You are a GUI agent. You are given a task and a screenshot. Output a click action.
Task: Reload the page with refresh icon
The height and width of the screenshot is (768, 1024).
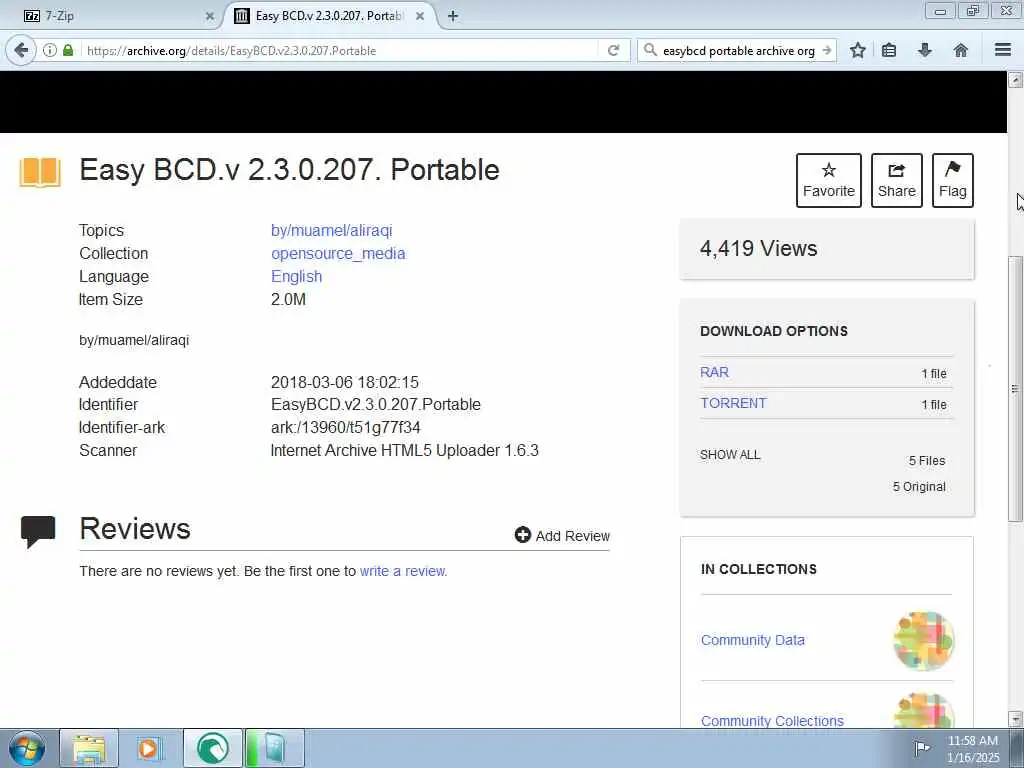point(613,50)
